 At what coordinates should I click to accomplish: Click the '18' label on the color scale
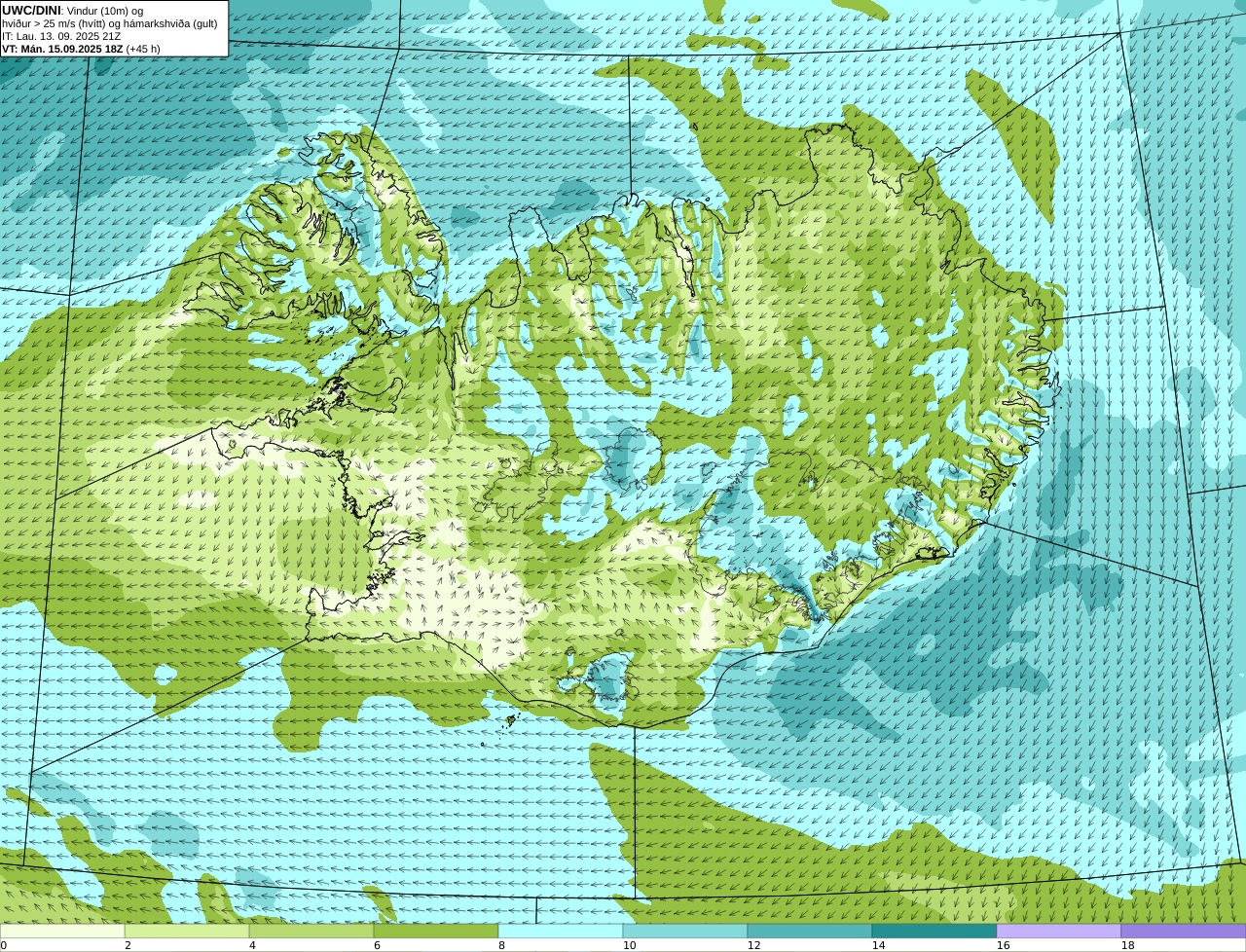[1127, 945]
